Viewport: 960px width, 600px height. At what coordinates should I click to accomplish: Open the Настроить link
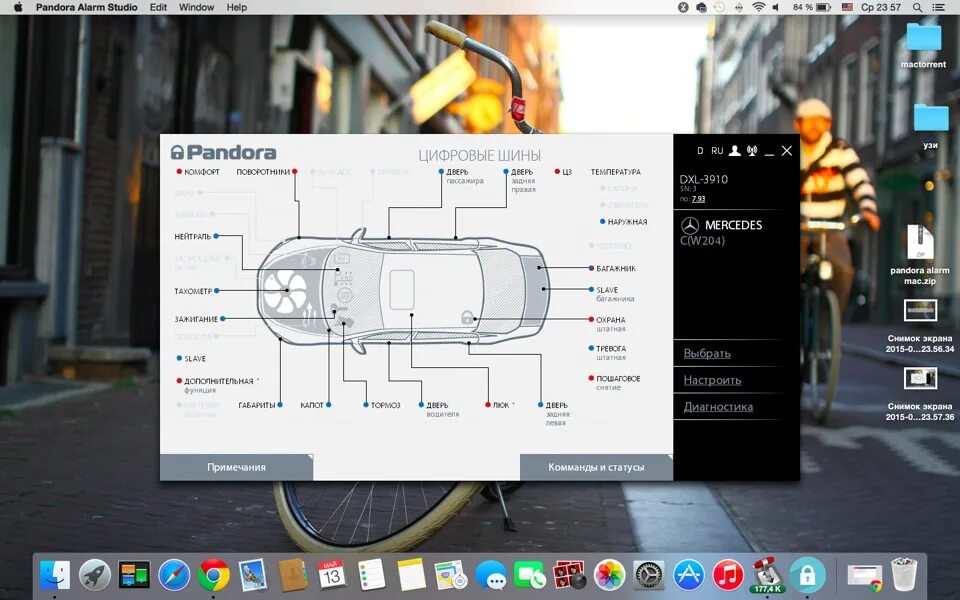pos(712,380)
